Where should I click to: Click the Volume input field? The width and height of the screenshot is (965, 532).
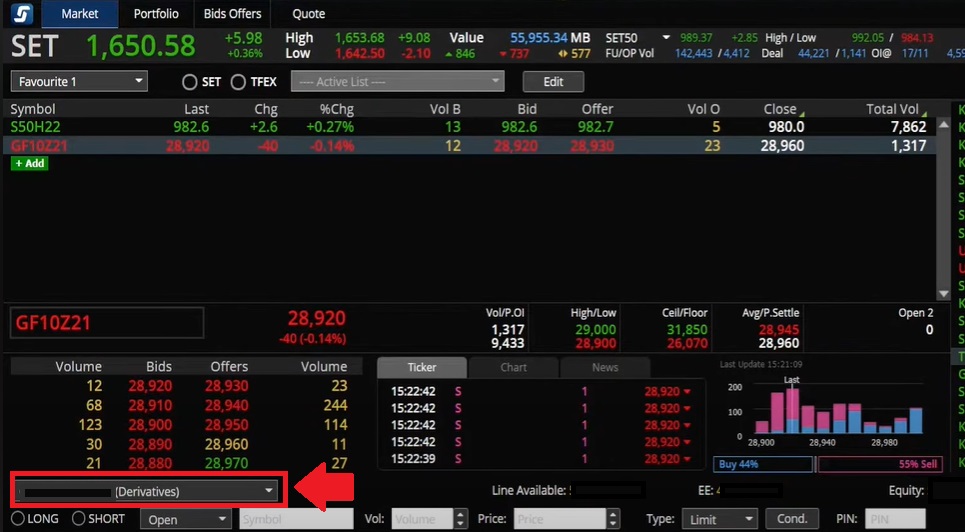[423, 519]
